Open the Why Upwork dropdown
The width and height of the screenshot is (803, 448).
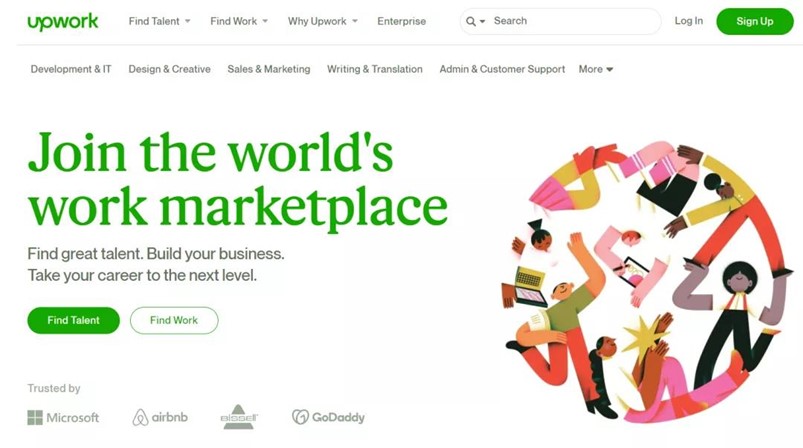click(323, 22)
